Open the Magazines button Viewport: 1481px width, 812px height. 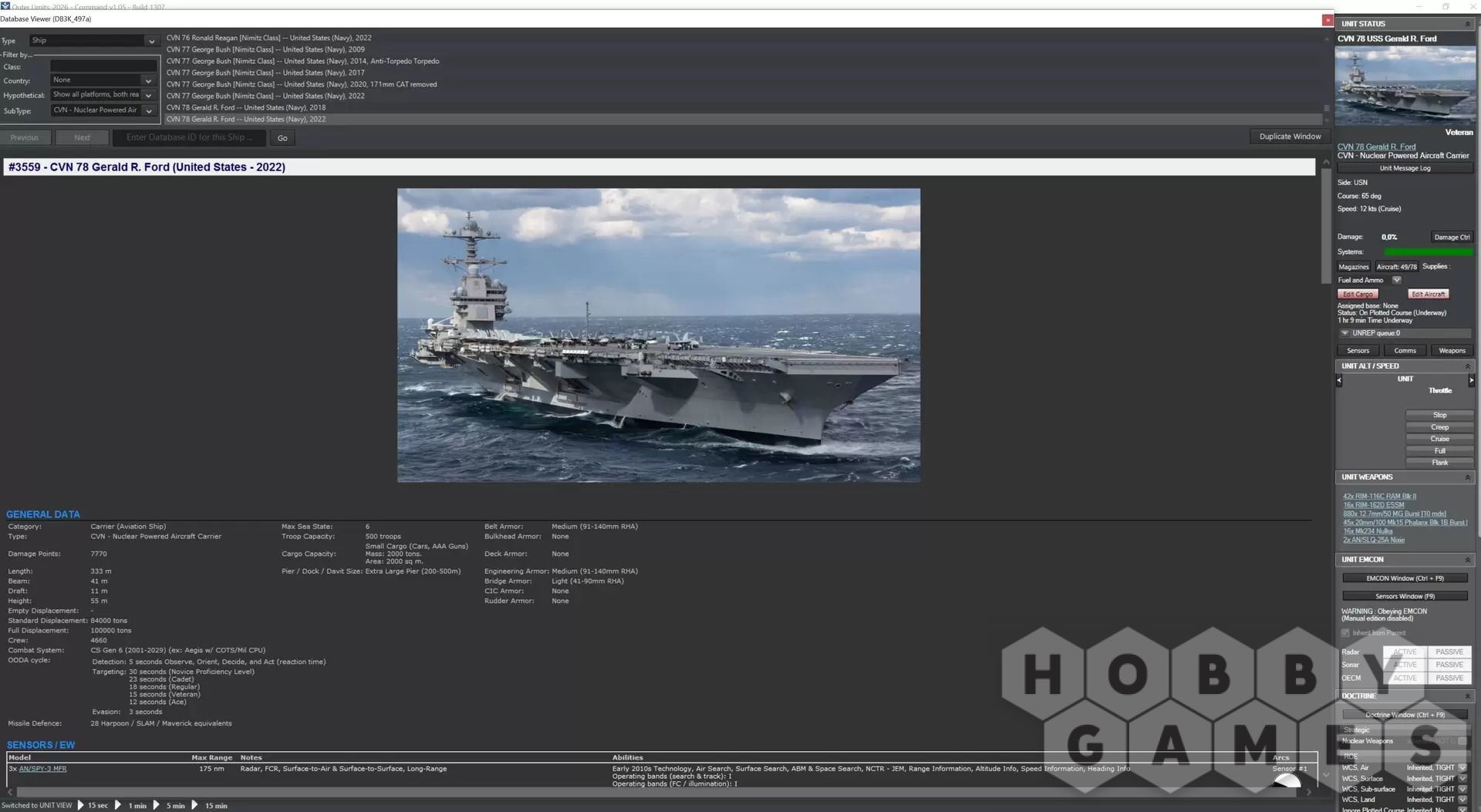pyautogui.click(x=1354, y=267)
